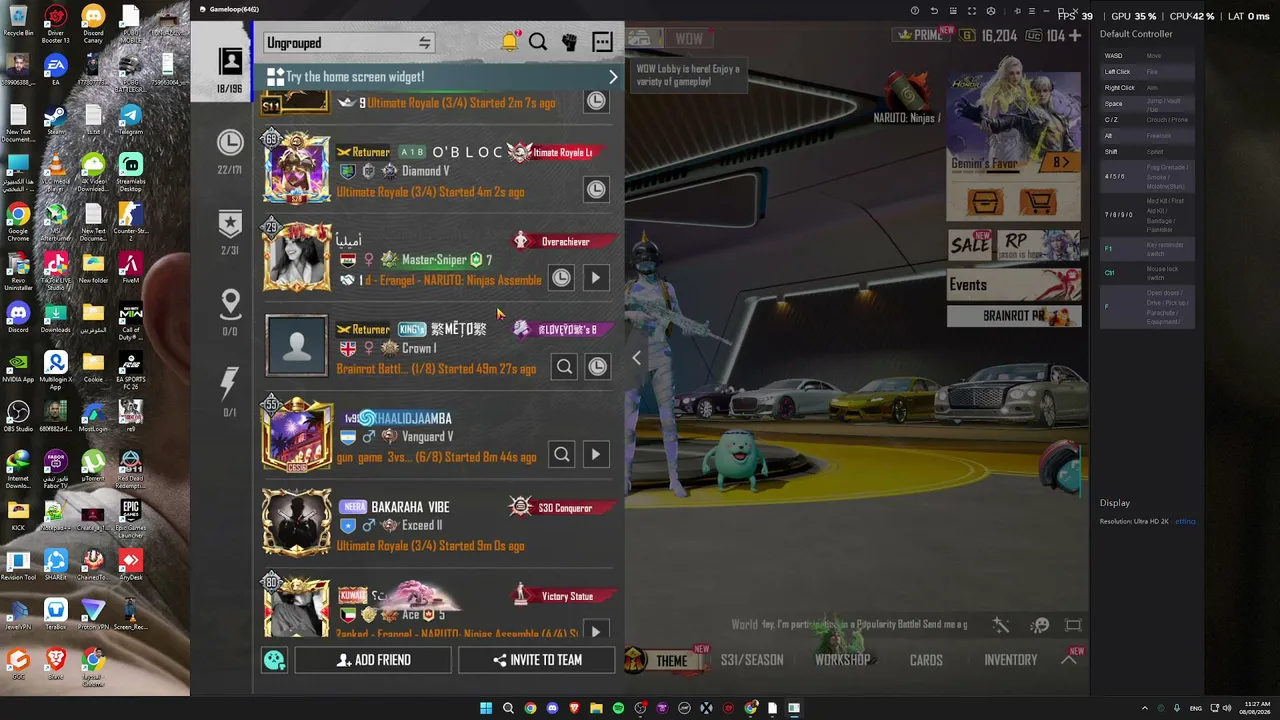Spectate the Master-Sniper friend's match
Screen dimensions: 1280x720
[596, 278]
